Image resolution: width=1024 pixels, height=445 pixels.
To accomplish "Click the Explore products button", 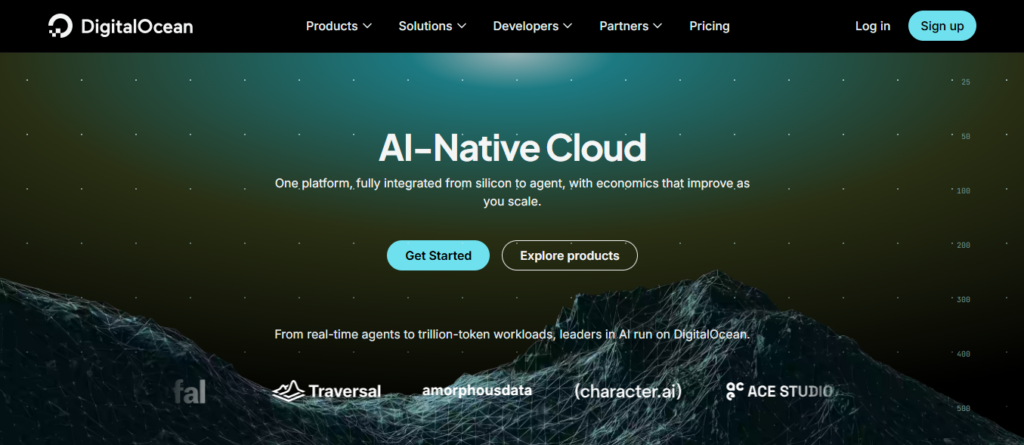I will pos(569,255).
